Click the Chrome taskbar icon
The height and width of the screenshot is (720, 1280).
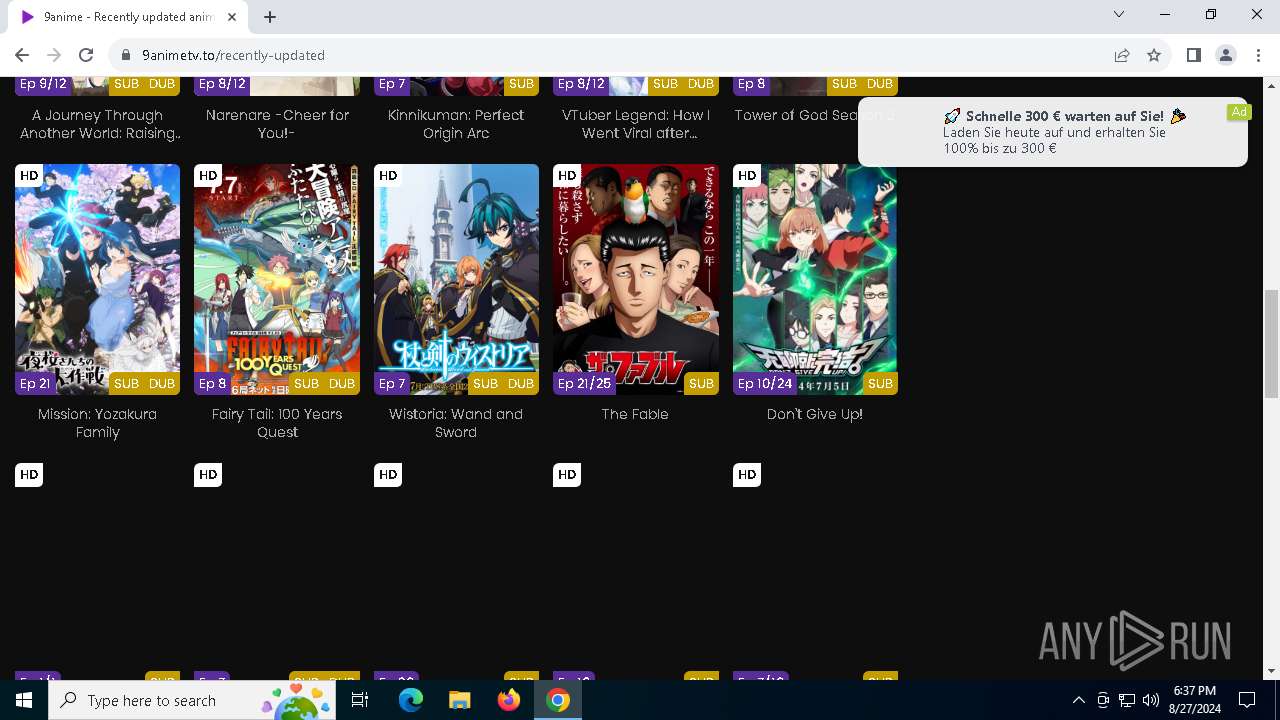pos(558,700)
